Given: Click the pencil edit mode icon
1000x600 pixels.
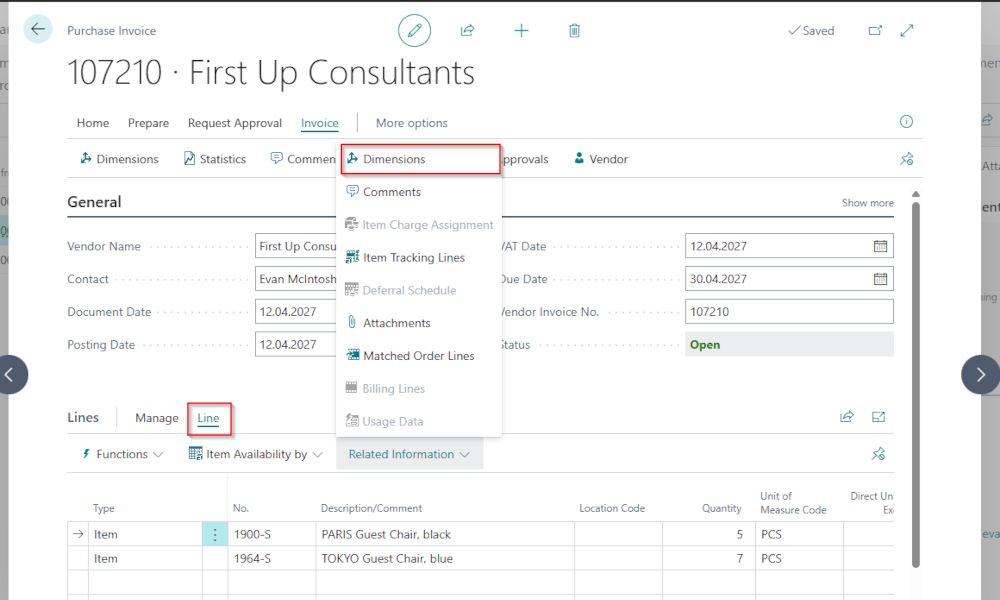Looking at the screenshot, I should (x=414, y=31).
